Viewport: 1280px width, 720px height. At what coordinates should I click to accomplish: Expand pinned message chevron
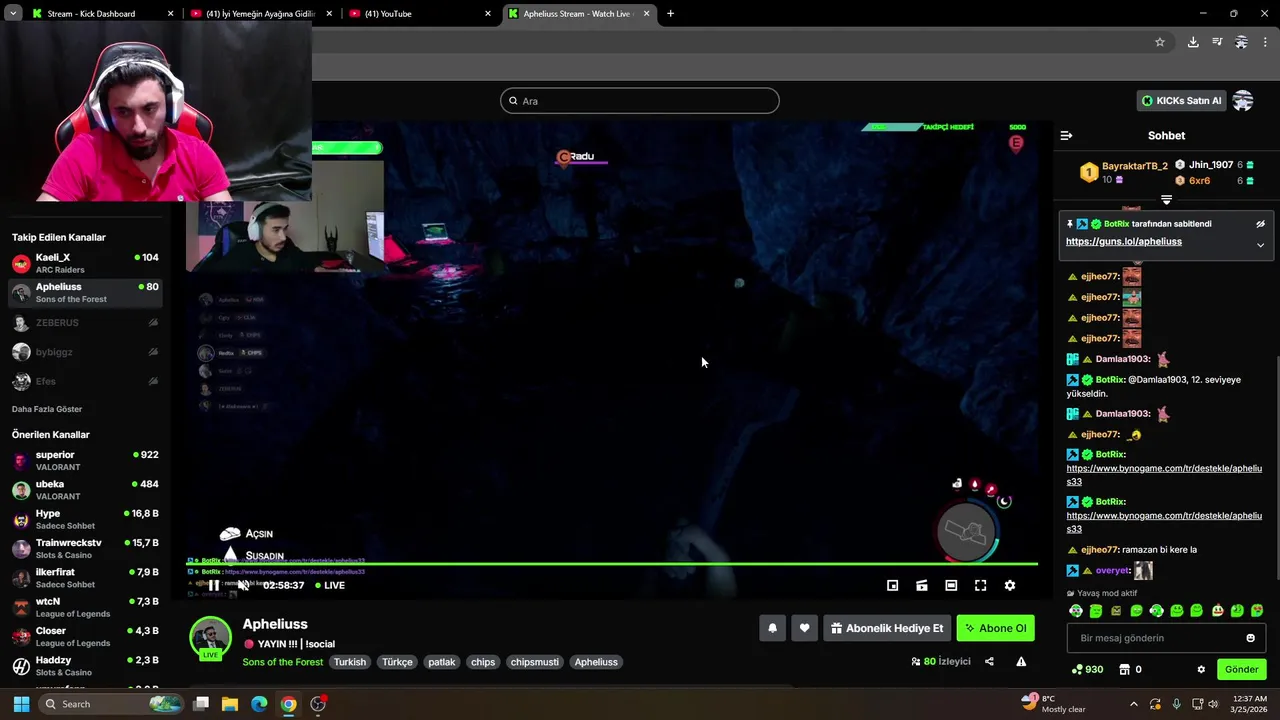click(x=1260, y=245)
